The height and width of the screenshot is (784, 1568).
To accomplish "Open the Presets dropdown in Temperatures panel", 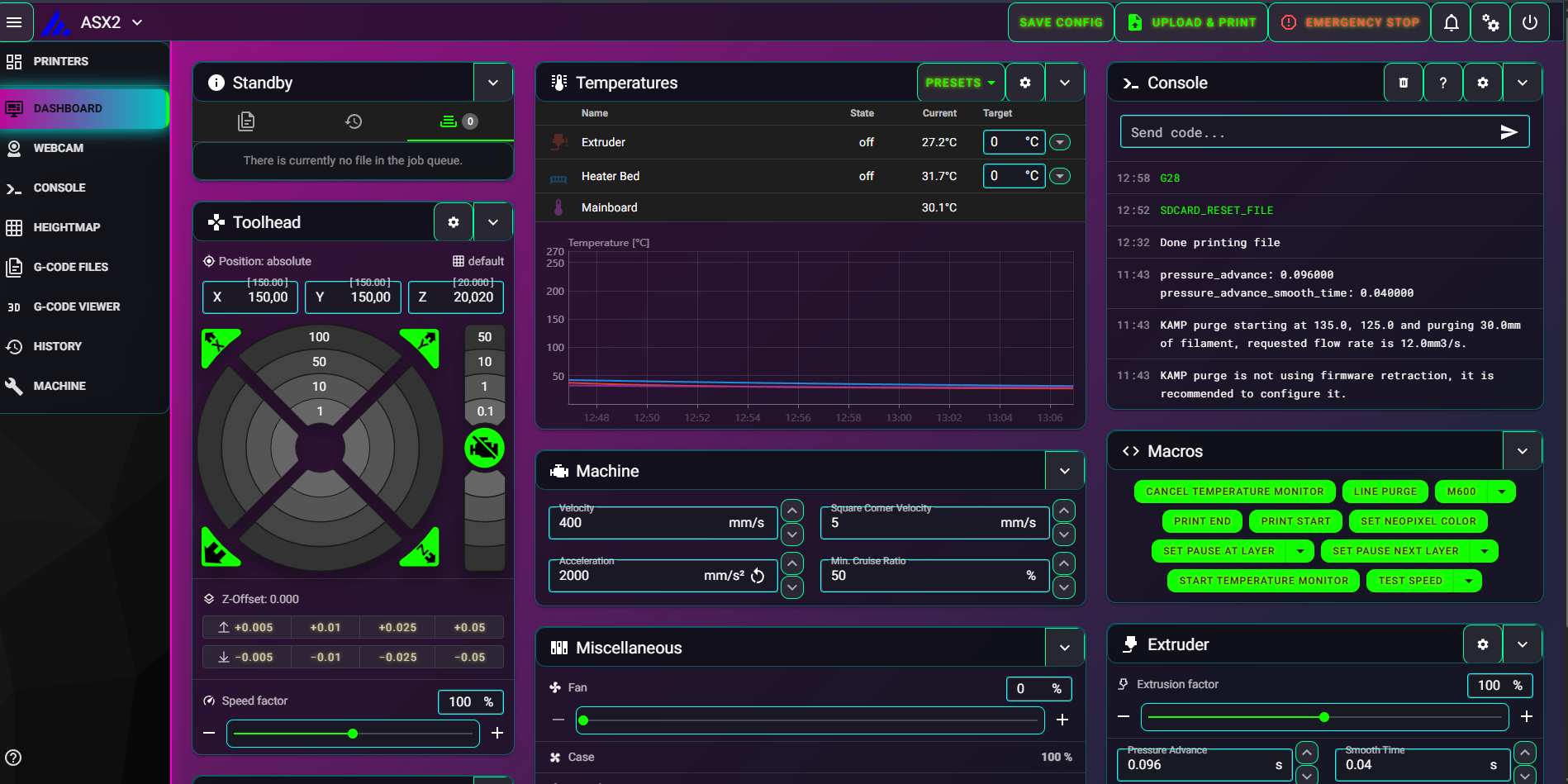I will 960,82.
